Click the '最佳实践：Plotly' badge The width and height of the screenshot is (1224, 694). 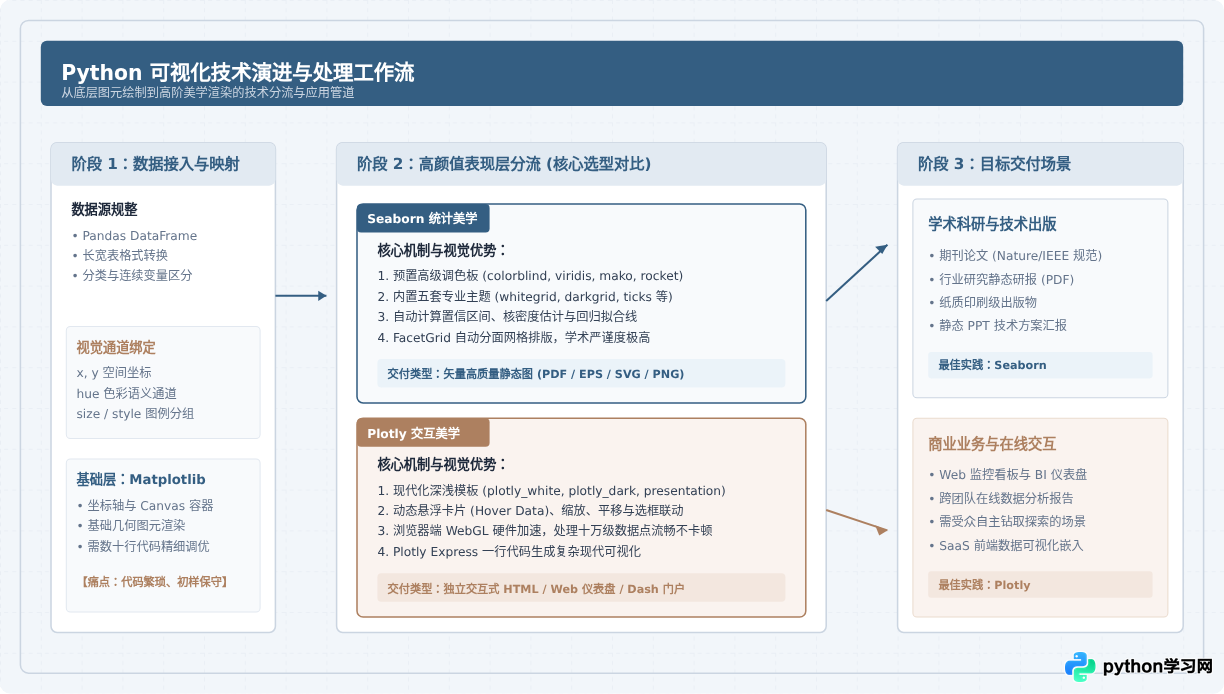click(x=1040, y=585)
